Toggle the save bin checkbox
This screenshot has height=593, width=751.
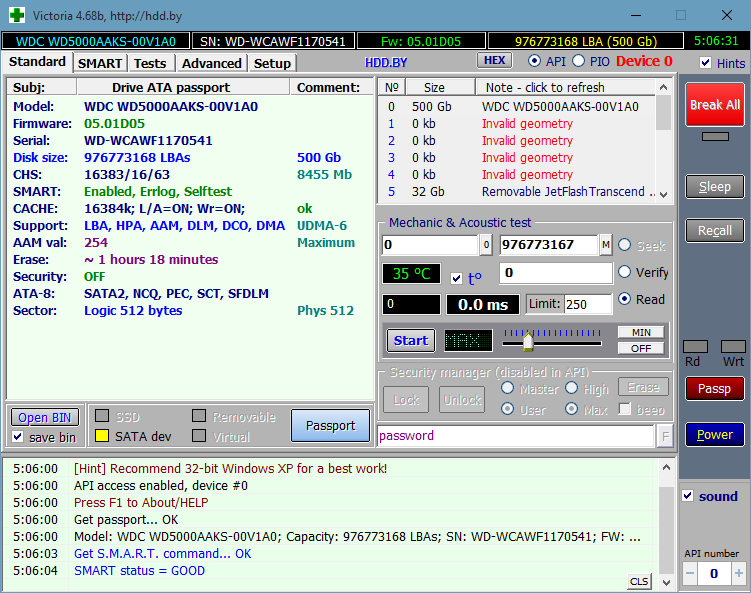coord(18,437)
